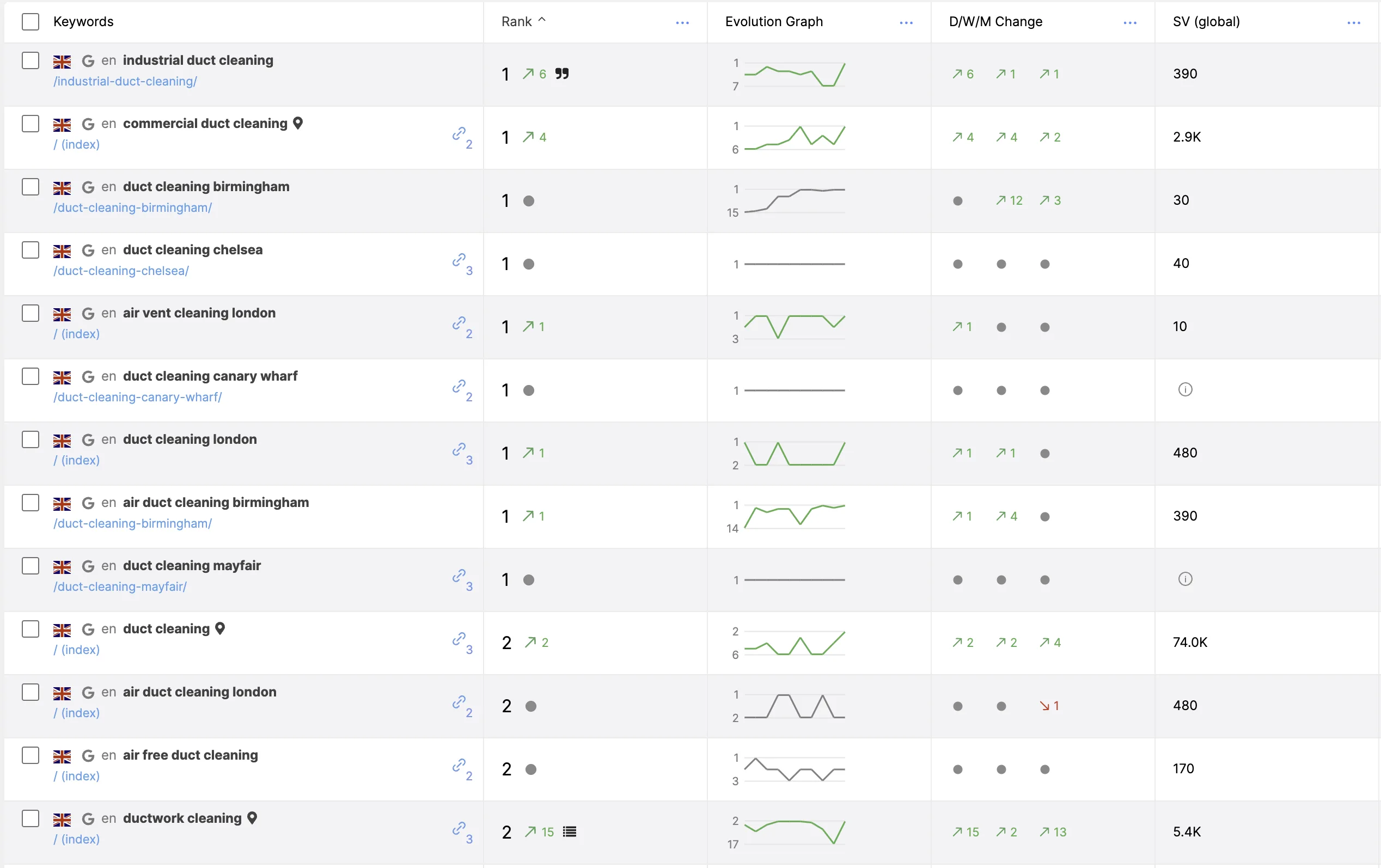This screenshot has width=1381, height=868.
Task: Click weekly change up 12 for duct cleaning birmingham
Action: coord(1010,200)
